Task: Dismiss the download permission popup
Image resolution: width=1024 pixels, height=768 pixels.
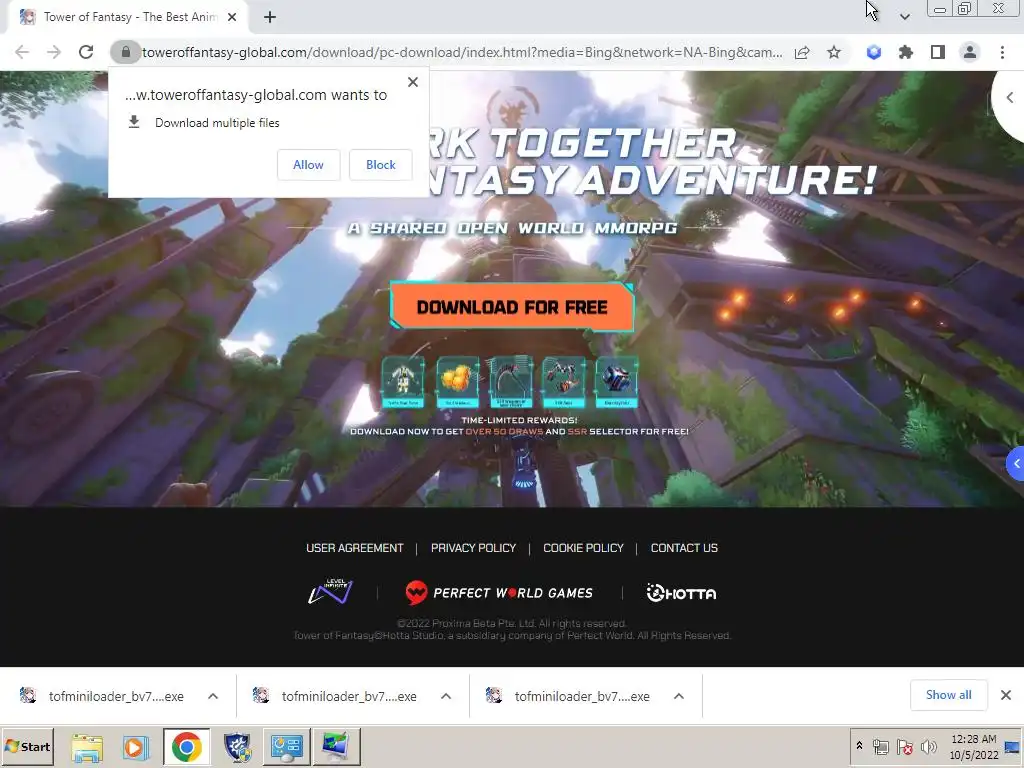Action: [413, 82]
